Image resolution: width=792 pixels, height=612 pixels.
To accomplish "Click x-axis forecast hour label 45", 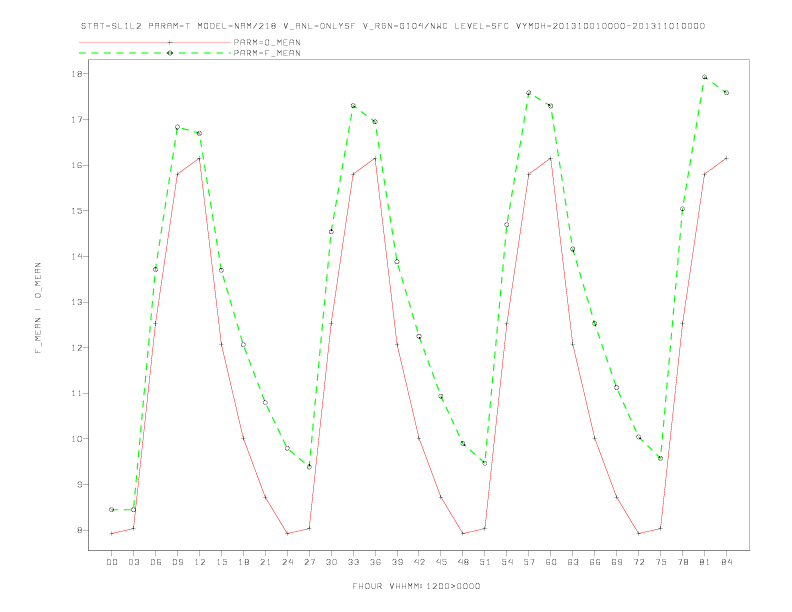I will [x=441, y=562].
